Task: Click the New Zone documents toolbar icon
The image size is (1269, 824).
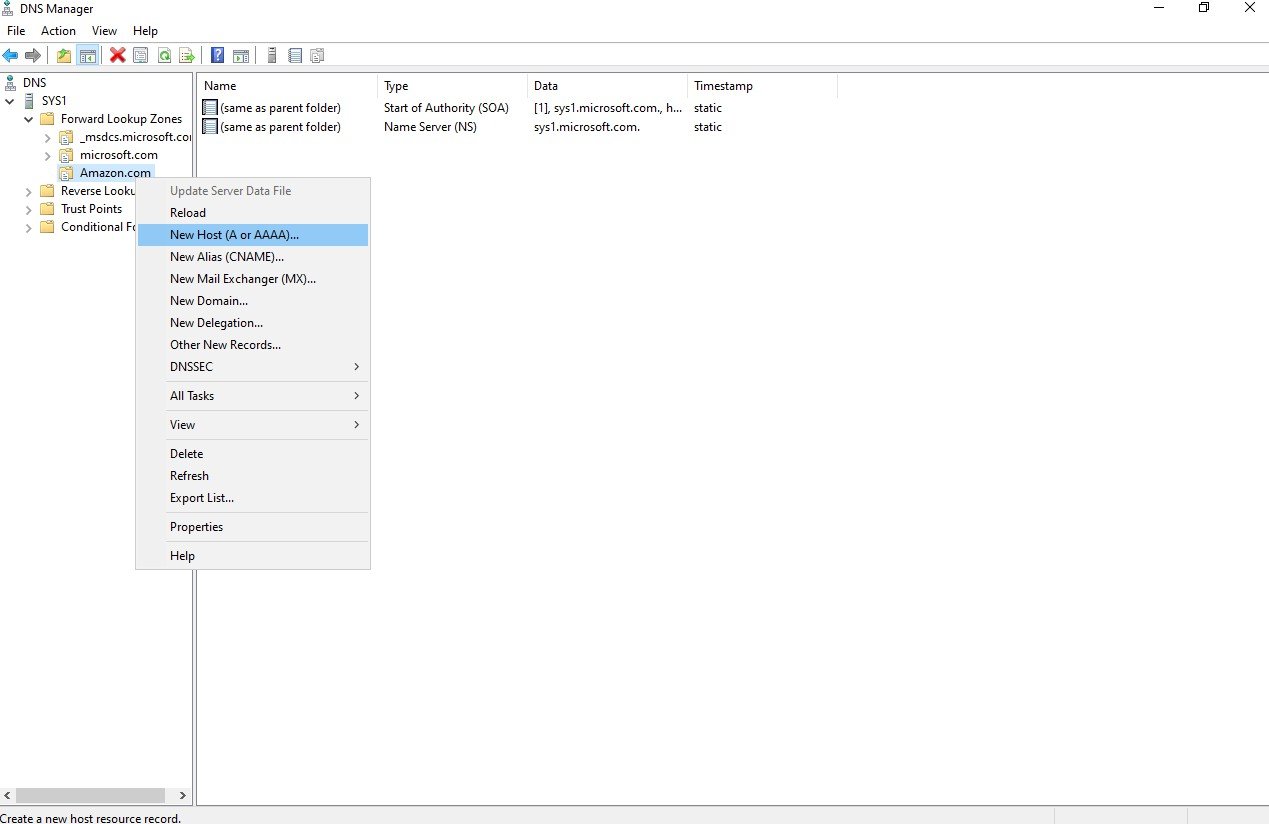Action: [317, 56]
